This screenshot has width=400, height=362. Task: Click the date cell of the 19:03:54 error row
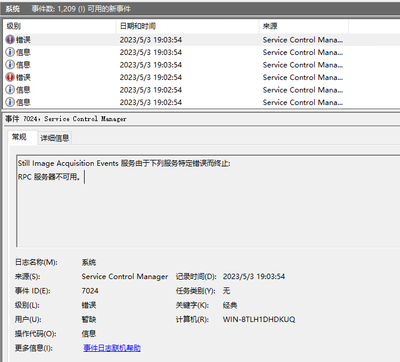(x=151, y=40)
